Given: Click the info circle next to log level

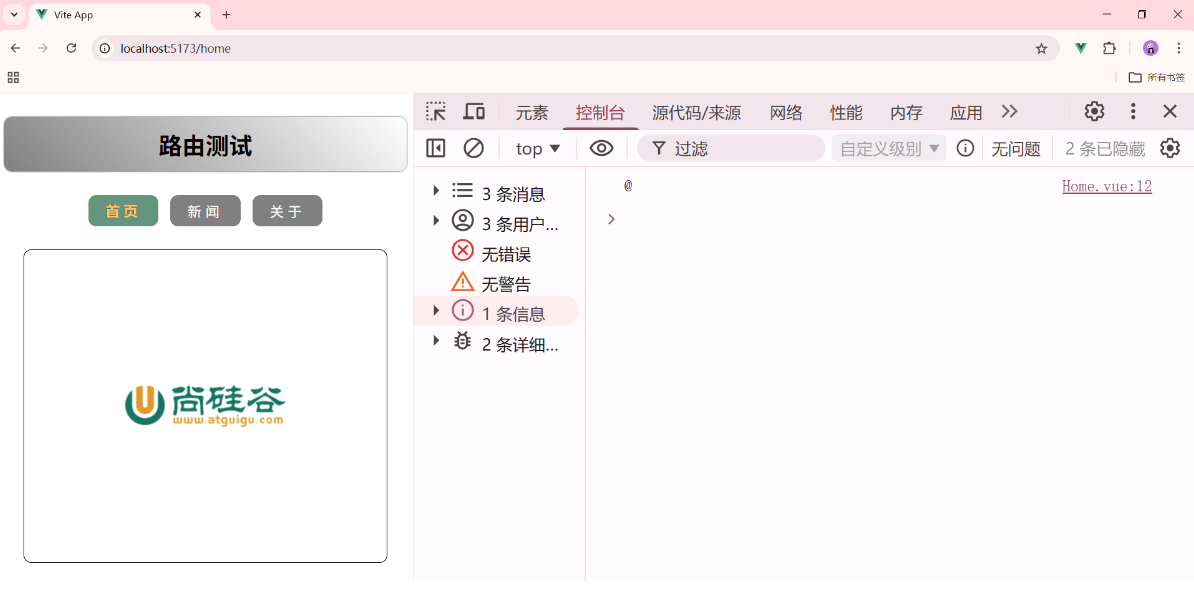Looking at the screenshot, I should pos(966,148).
